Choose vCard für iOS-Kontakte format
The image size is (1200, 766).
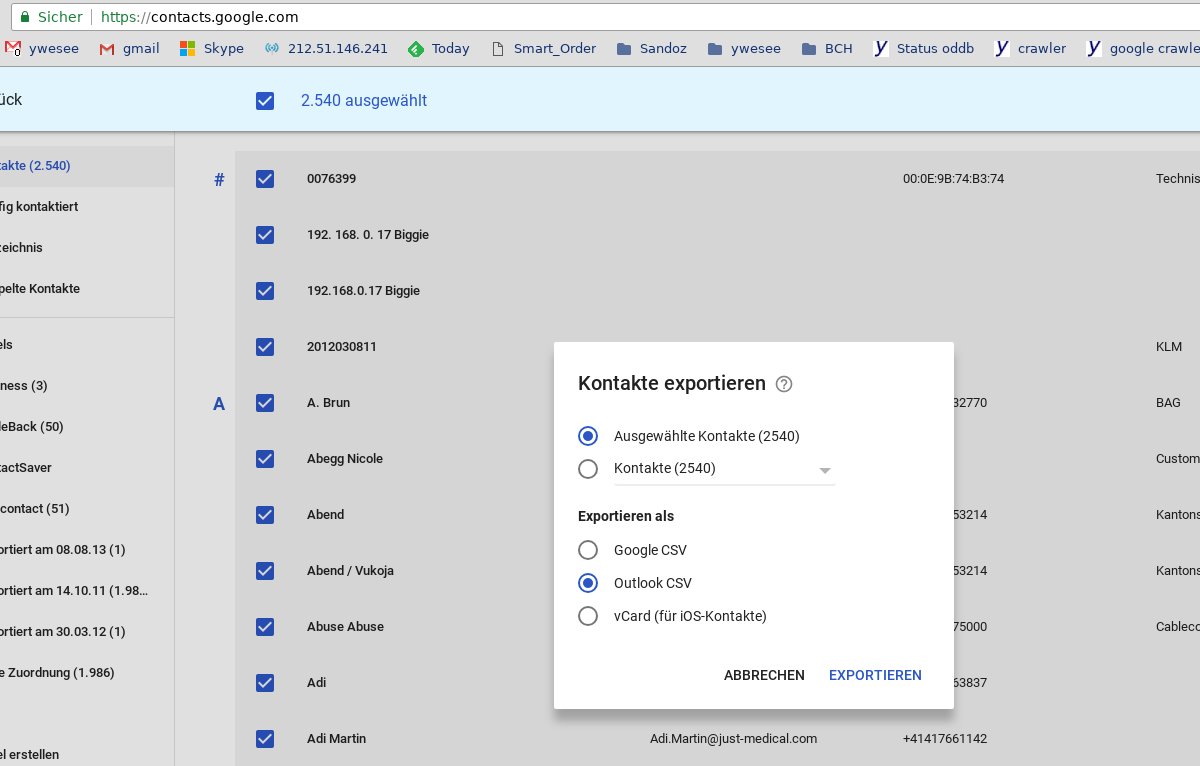589,616
